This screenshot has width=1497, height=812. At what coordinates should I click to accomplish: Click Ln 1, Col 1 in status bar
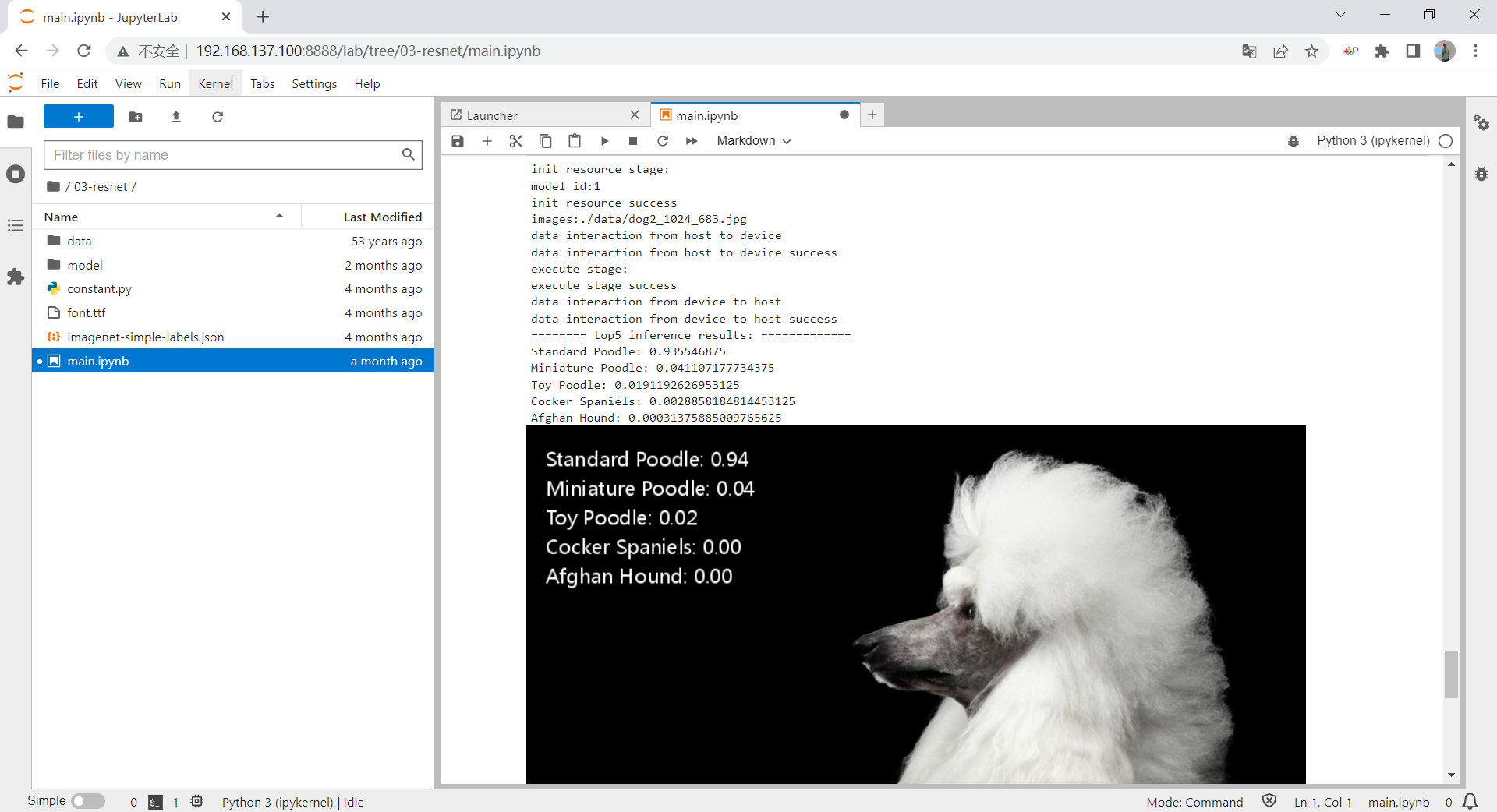[x=1322, y=802]
